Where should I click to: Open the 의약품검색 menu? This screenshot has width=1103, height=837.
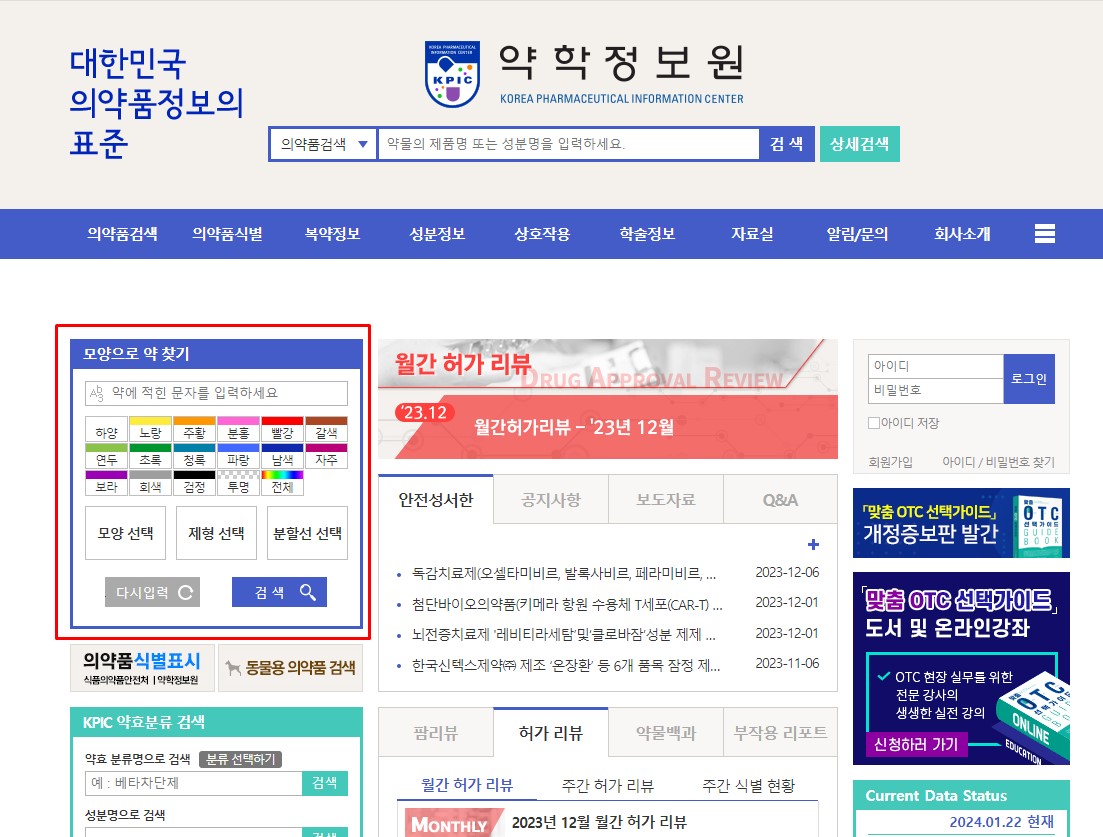coord(122,234)
